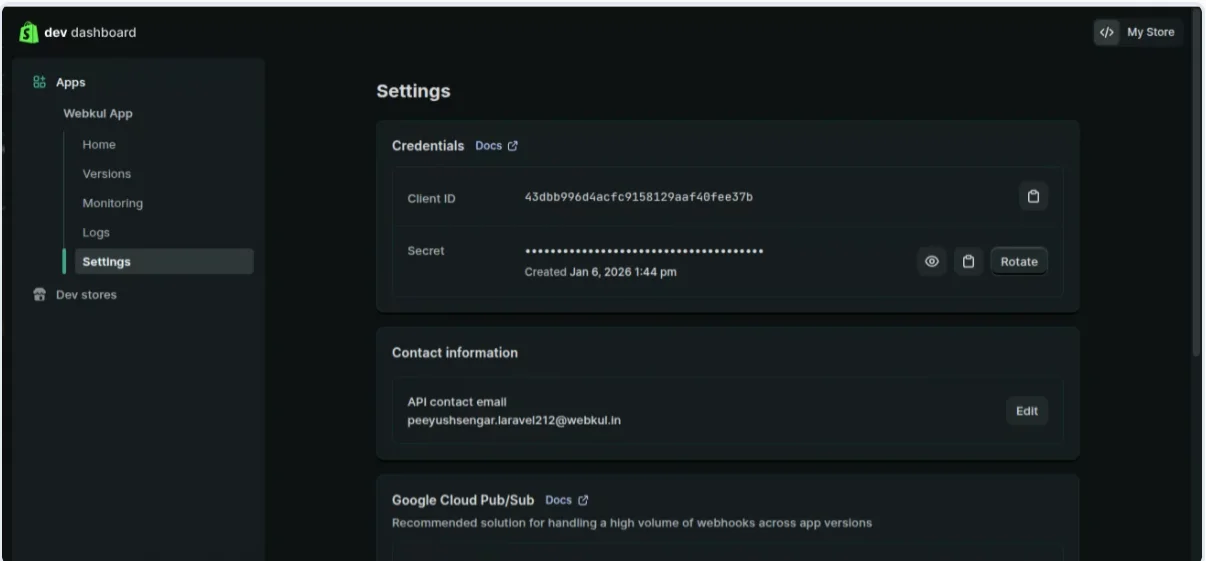
Task: Open the Home page of Webkul App
Action: pyautogui.click(x=99, y=145)
